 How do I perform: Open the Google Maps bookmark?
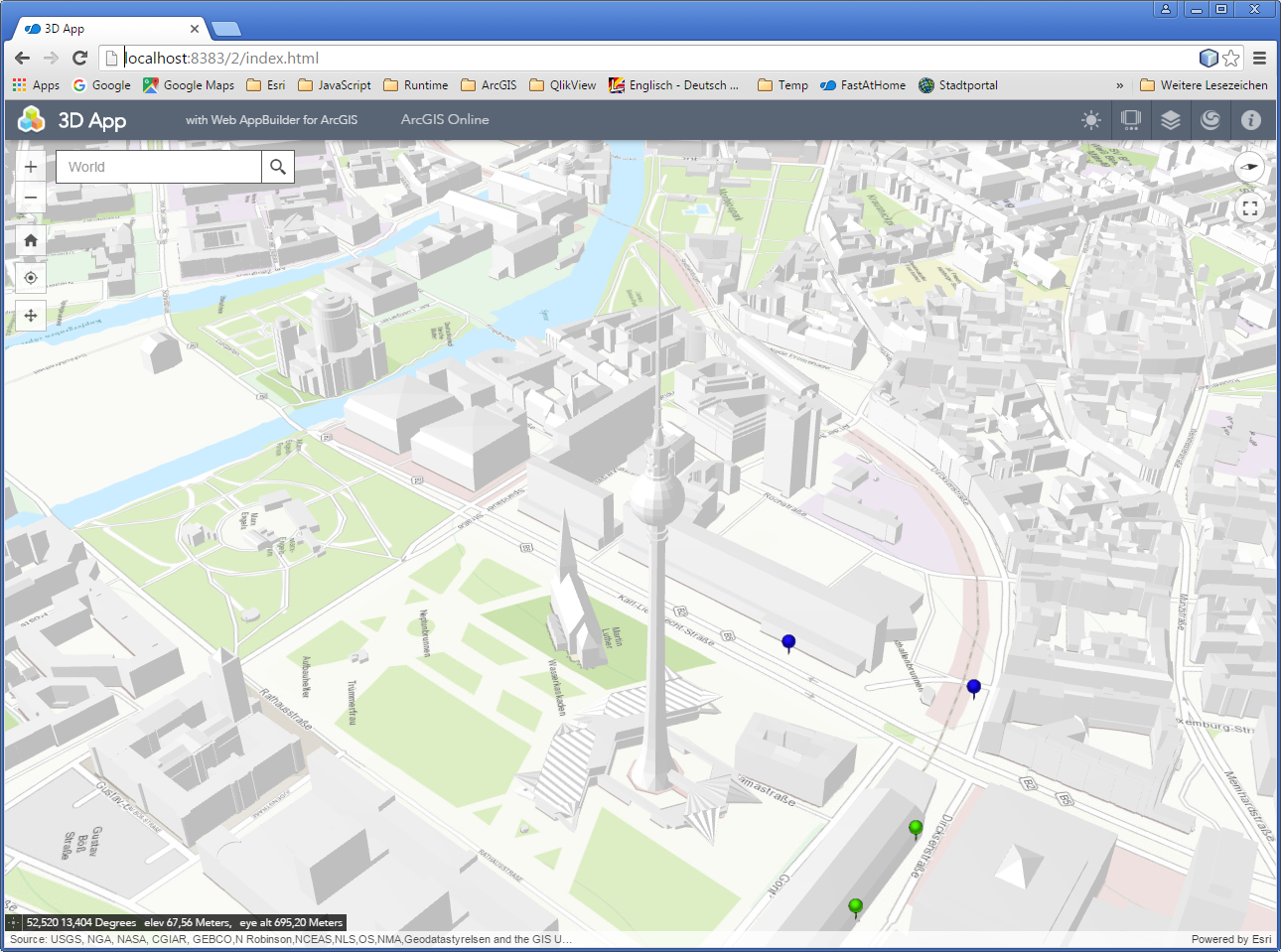[189, 85]
